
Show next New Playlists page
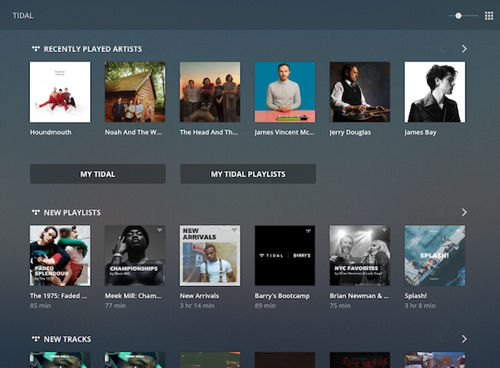click(x=464, y=212)
